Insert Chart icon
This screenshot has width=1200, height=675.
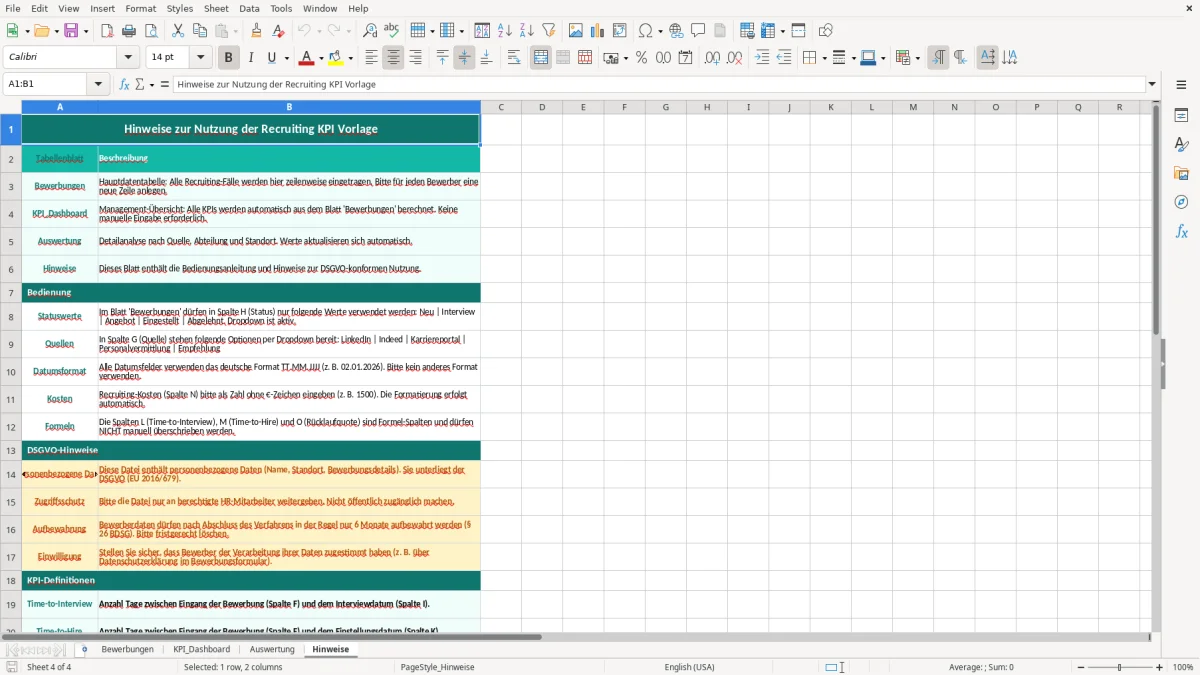point(598,31)
